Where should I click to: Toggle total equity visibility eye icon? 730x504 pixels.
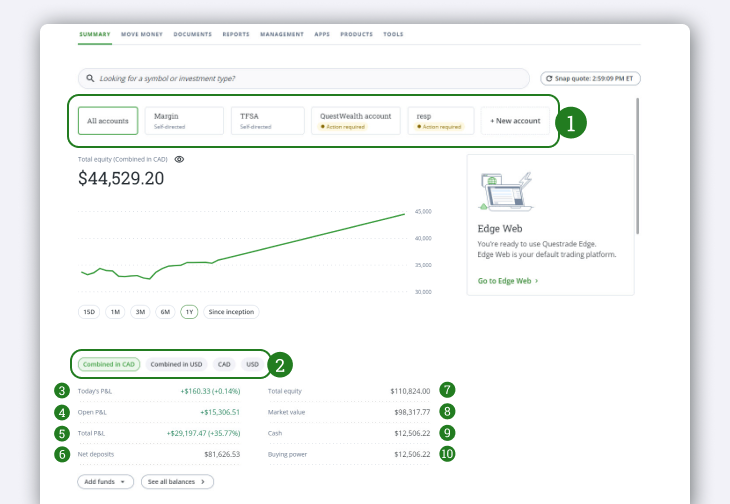click(x=179, y=160)
